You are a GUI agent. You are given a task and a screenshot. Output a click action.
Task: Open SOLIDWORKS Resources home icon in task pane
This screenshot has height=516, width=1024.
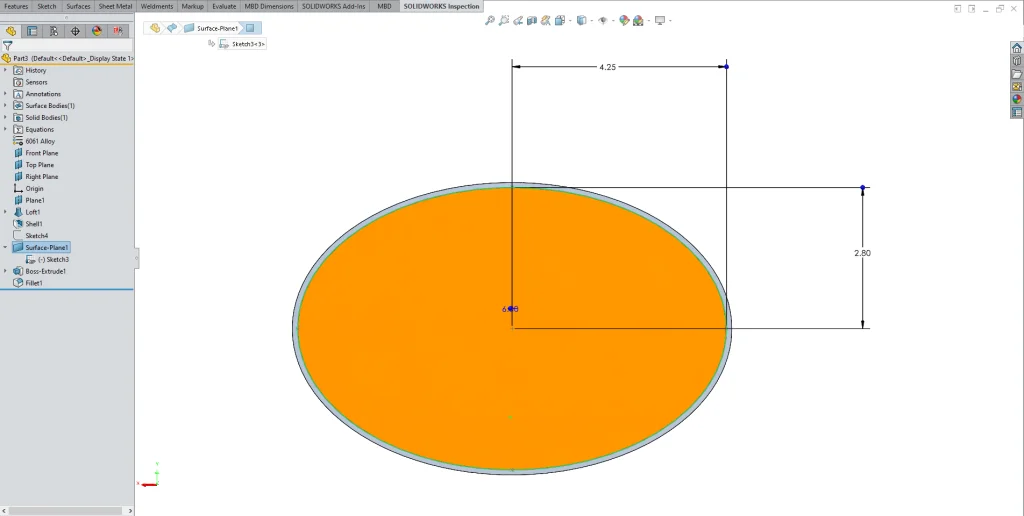[1016, 47]
